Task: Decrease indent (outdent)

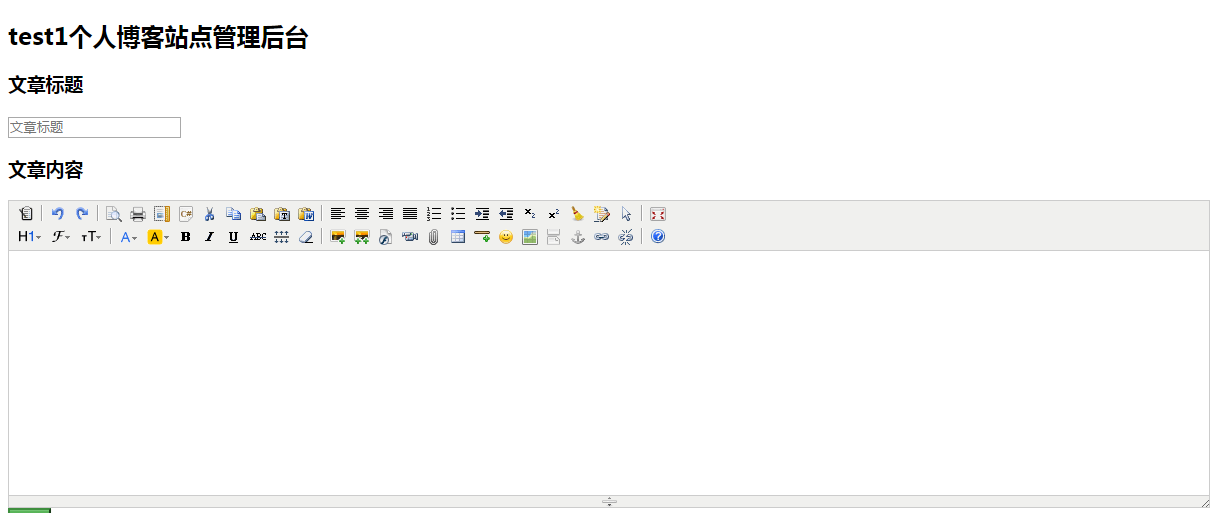Action: [506, 213]
